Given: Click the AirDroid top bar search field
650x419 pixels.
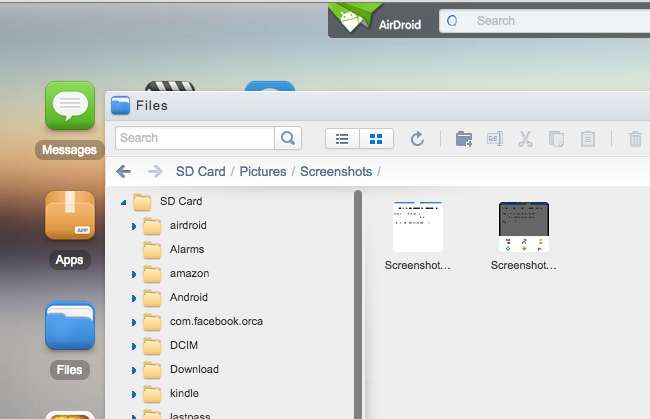Looking at the screenshot, I should (544, 21).
